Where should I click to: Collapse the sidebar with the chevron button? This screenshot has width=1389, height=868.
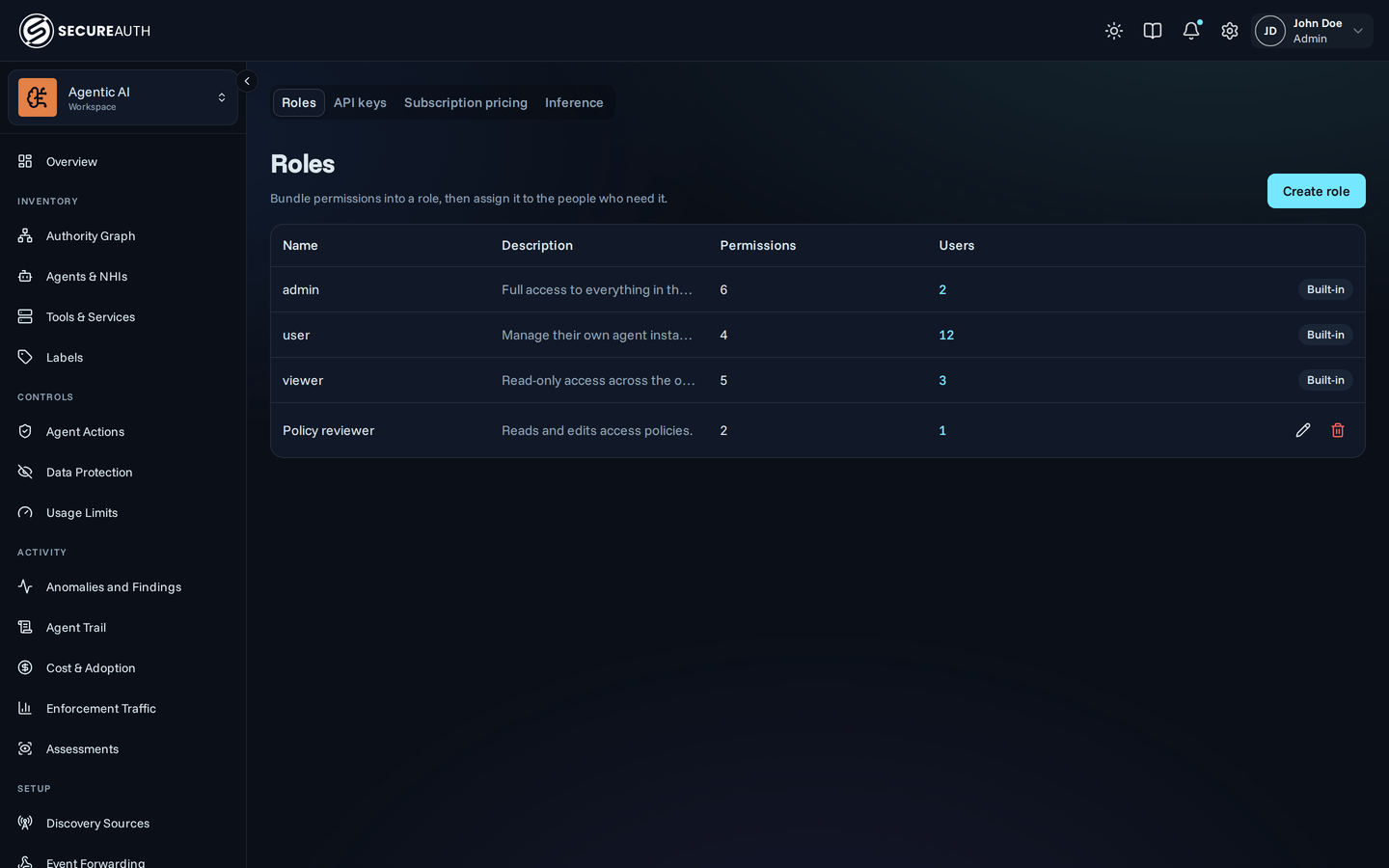click(247, 81)
